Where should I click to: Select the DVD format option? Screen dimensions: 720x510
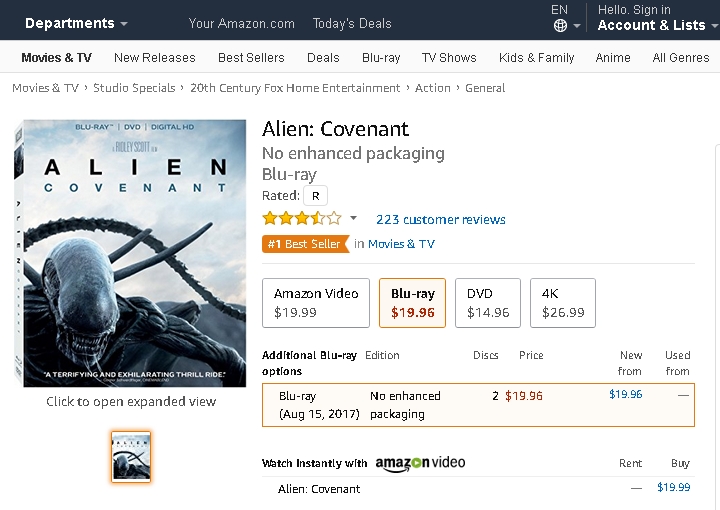(x=488, y=302)
